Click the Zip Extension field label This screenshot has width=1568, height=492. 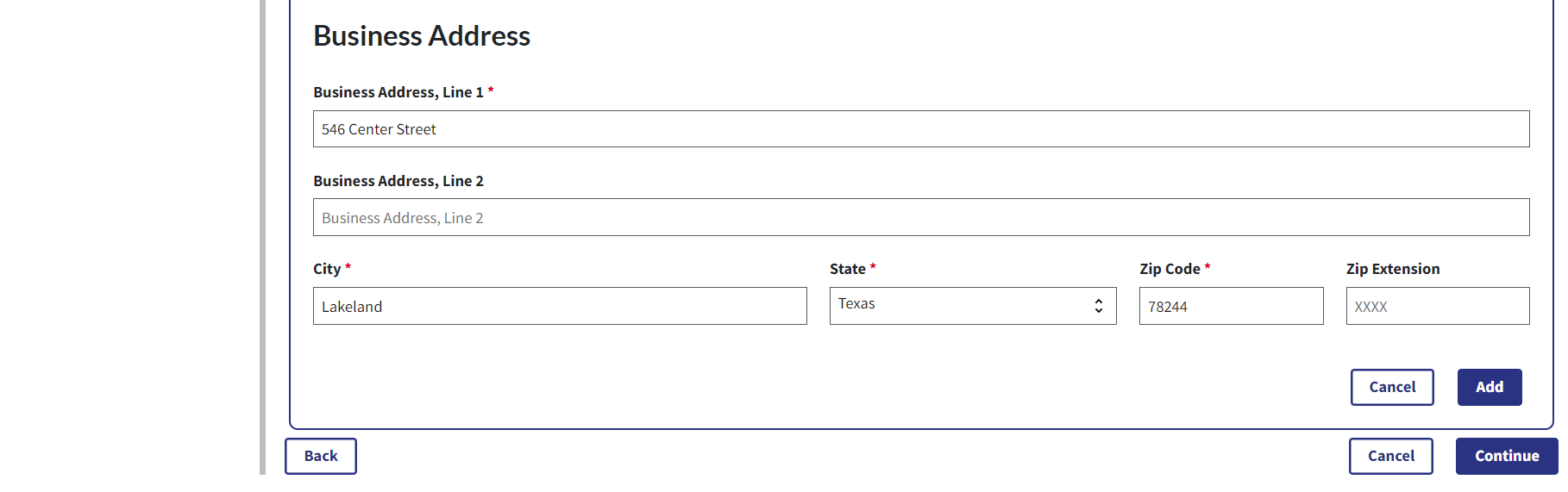pyautogui.click(x=1392, y=269)
